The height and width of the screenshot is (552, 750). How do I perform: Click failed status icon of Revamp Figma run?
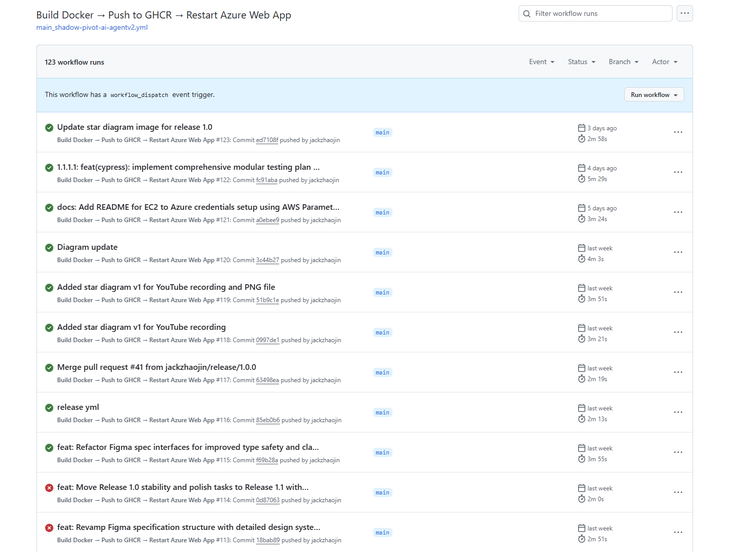pyautogui.click(x=49, y=528)
